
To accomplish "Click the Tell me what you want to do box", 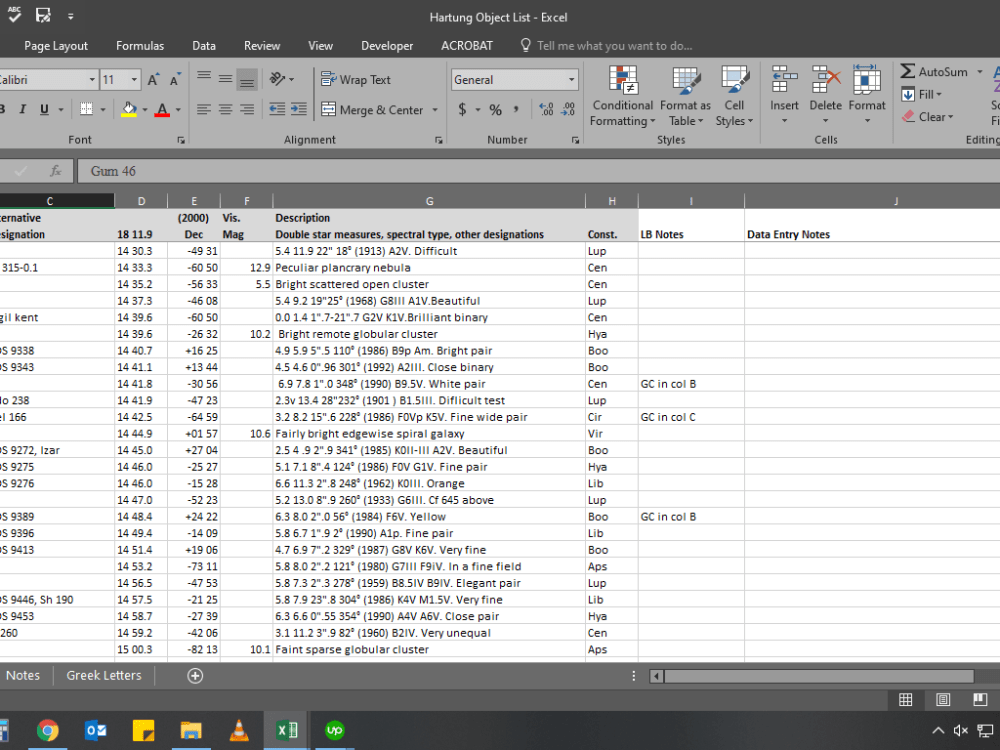I will [x=606, y=46].
